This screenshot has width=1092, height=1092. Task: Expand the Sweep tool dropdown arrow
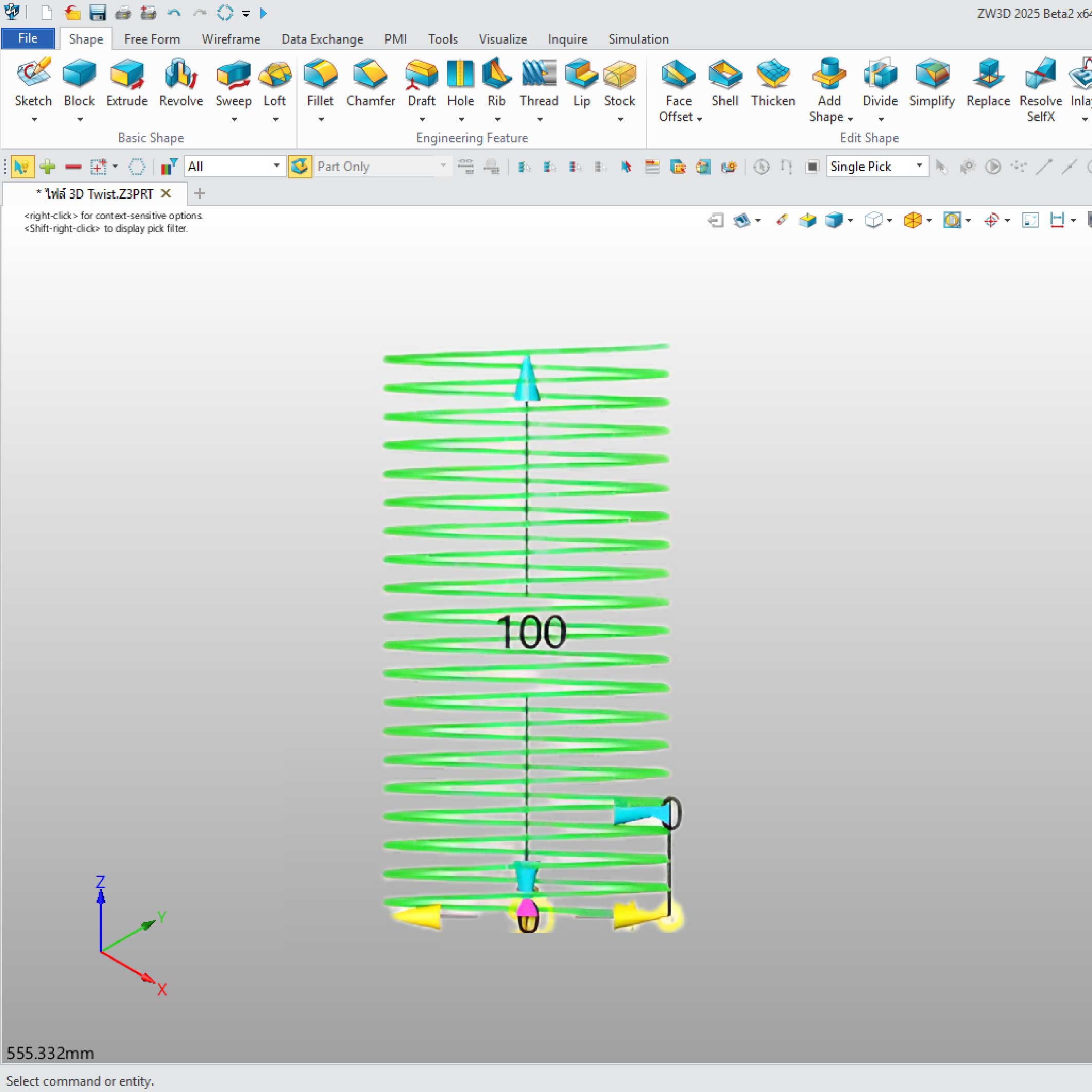tap(233, 120)
